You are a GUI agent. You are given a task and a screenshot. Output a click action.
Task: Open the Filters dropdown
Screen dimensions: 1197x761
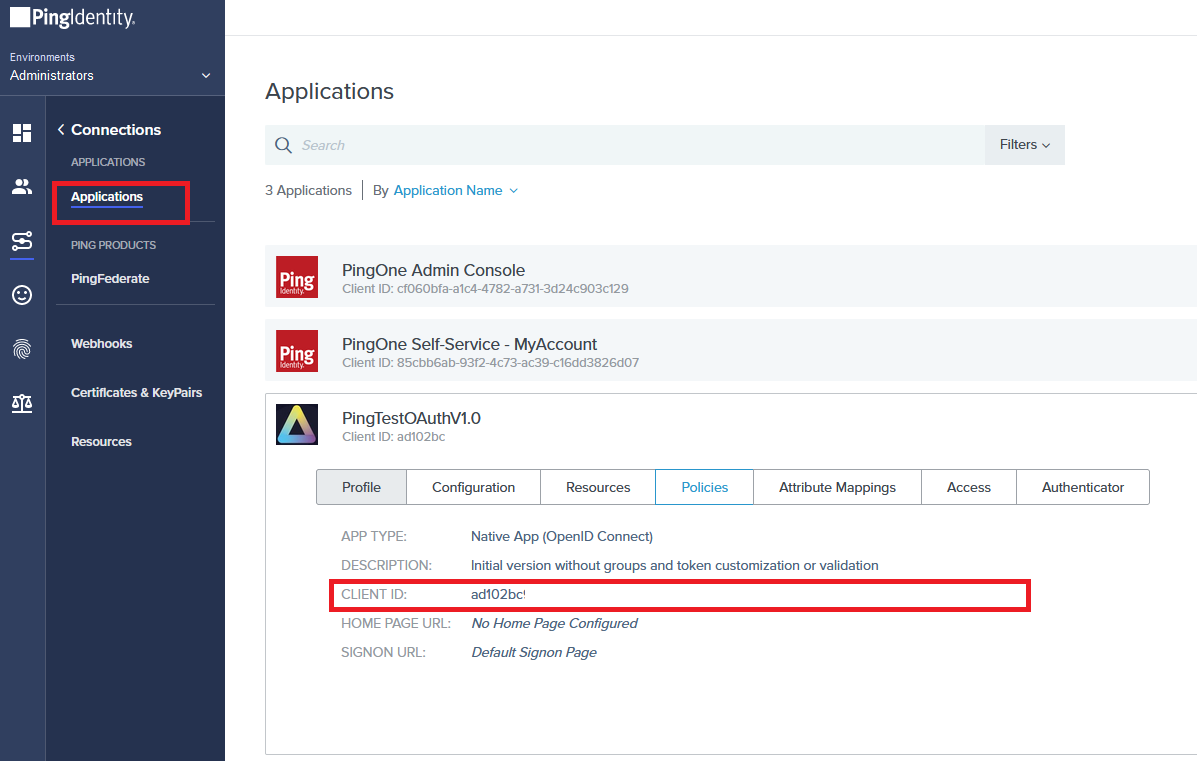click(x=1023, y=144)
